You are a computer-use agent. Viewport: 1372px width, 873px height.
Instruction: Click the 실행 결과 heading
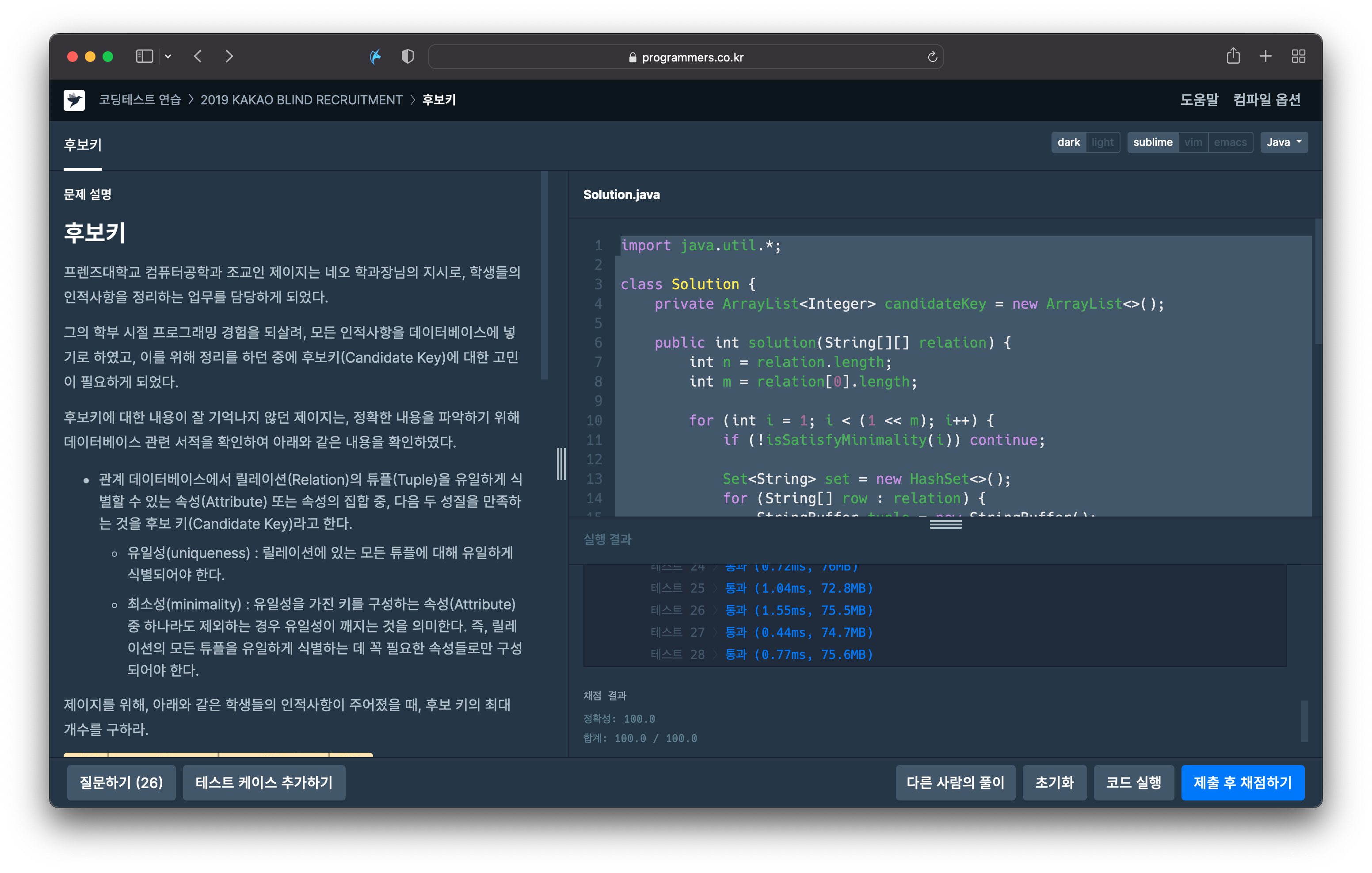[607, 540]
